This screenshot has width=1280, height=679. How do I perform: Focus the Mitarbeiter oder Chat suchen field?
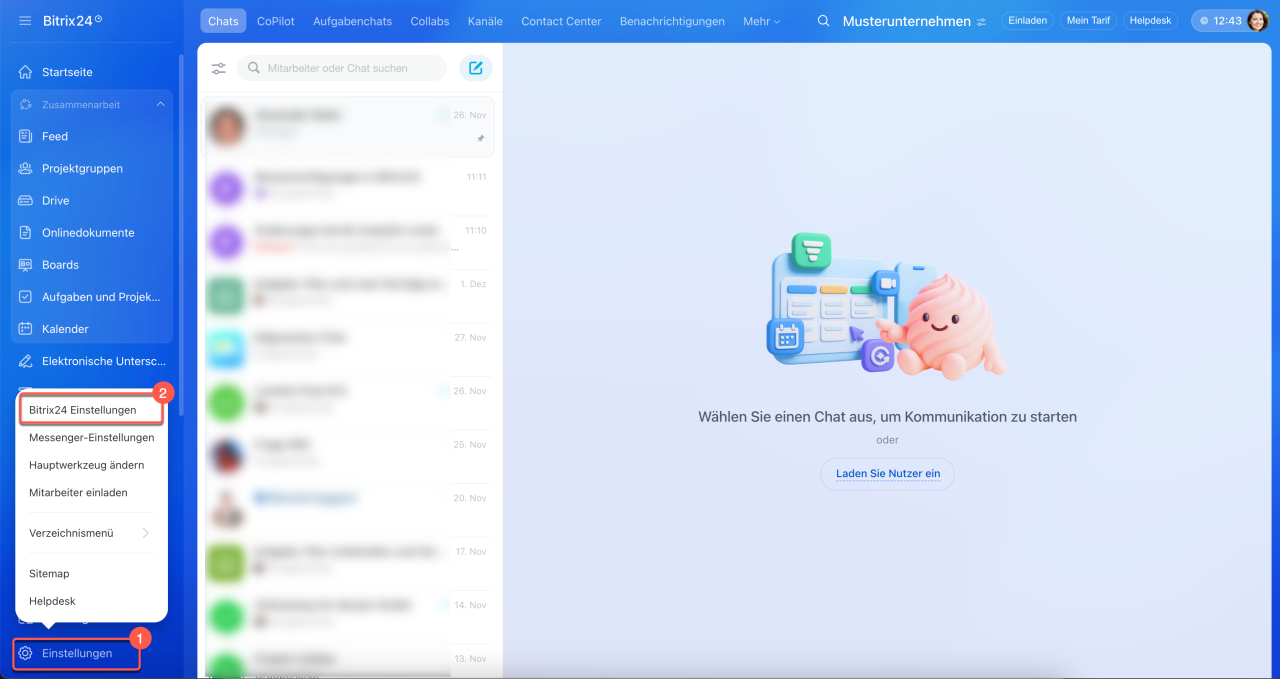coord(341,68)
